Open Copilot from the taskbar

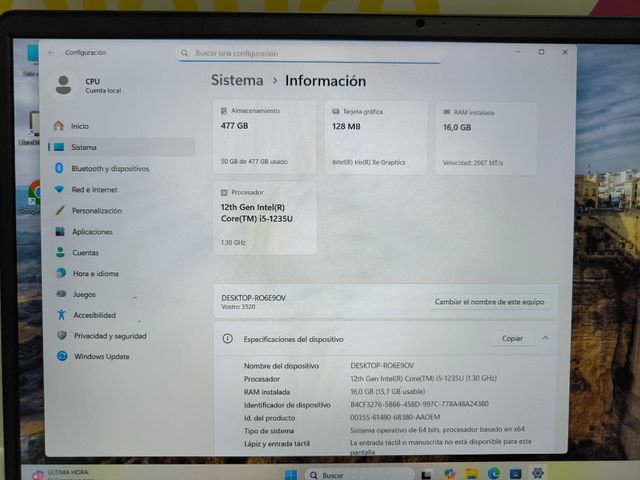coord(449,474)
